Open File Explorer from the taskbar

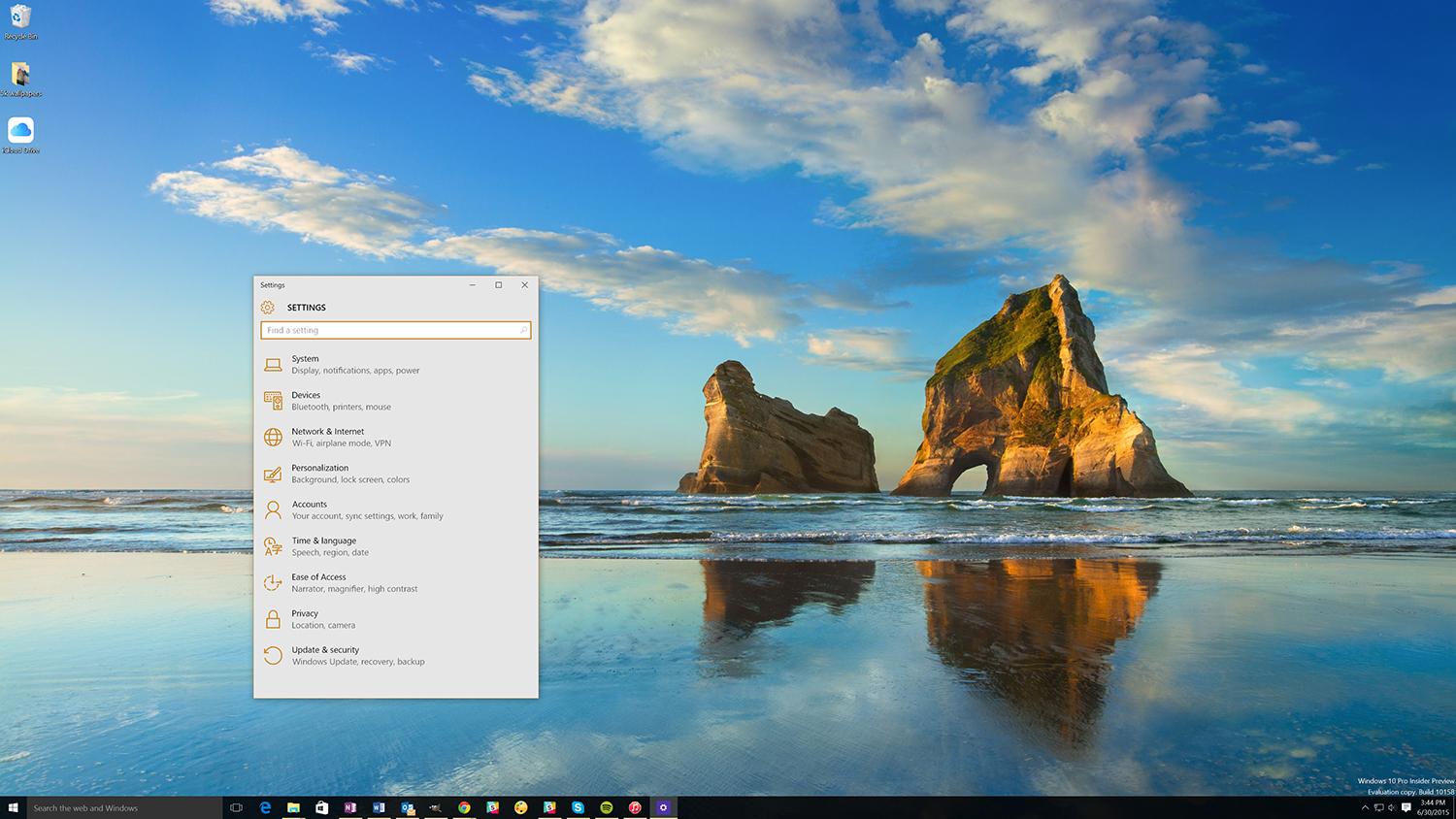(x=293, y=807)
